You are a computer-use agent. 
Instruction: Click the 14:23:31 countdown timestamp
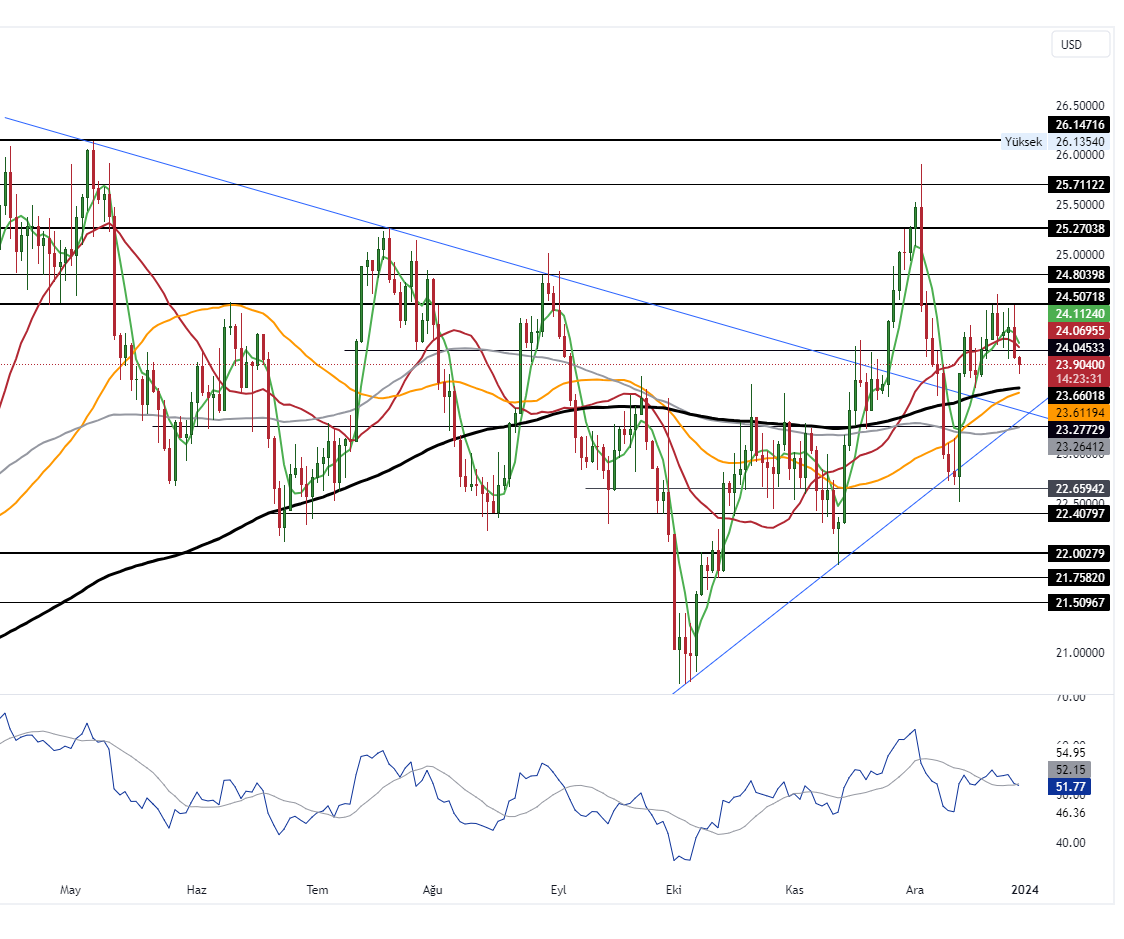1079,378
